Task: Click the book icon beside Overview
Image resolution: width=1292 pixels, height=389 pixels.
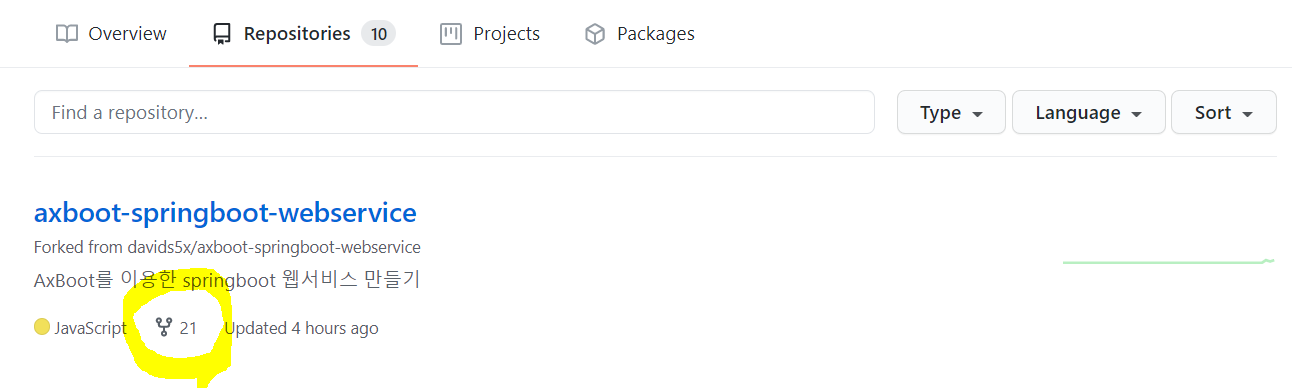Action: (66, 34)
